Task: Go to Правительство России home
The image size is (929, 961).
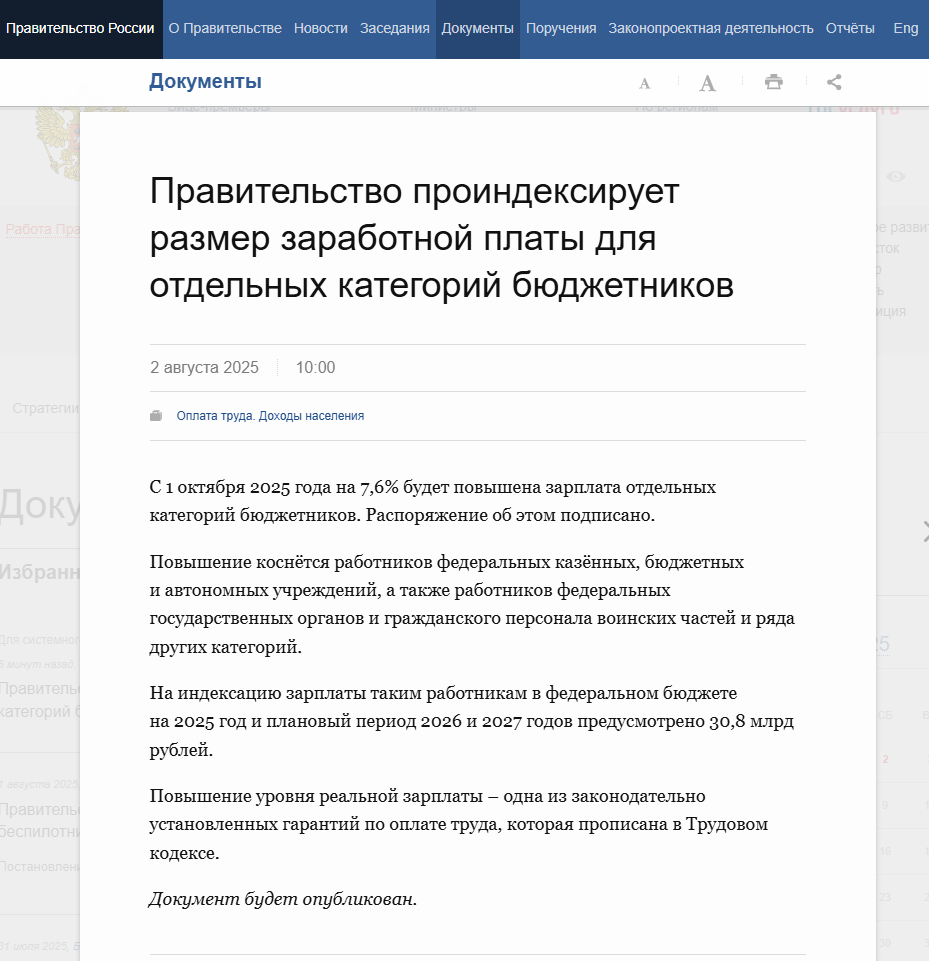Action: coord(80,28)
